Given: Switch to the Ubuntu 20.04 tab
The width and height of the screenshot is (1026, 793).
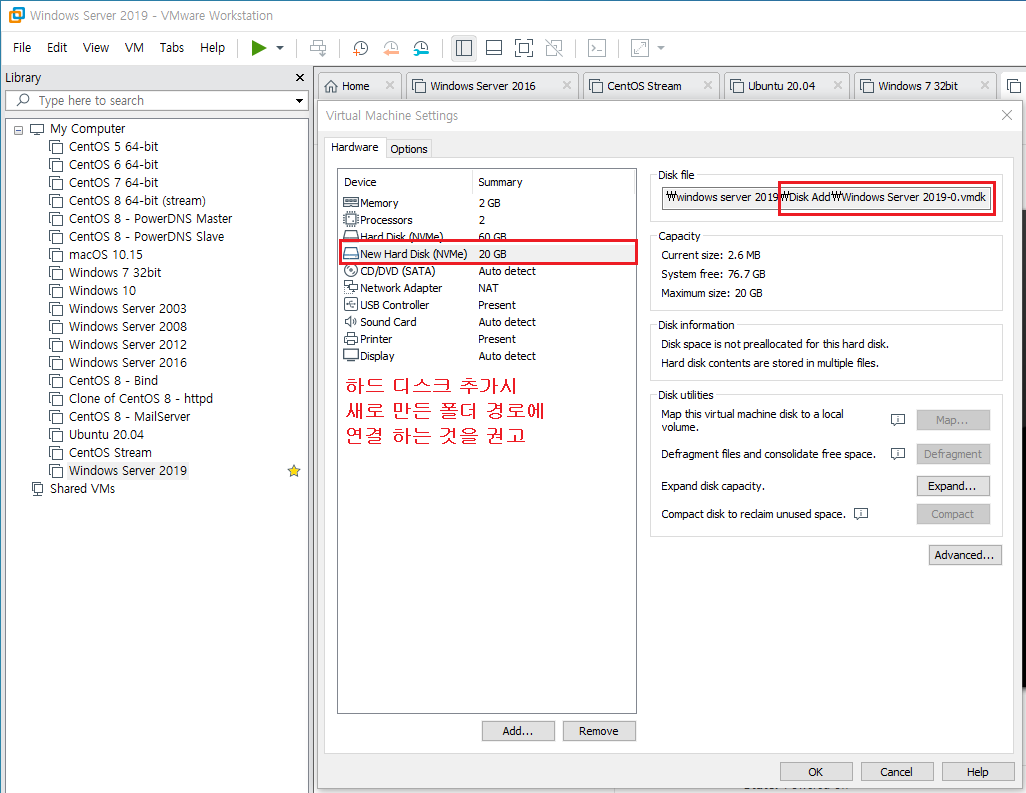Looking at the screenshot, I should [x=781, y=86].
